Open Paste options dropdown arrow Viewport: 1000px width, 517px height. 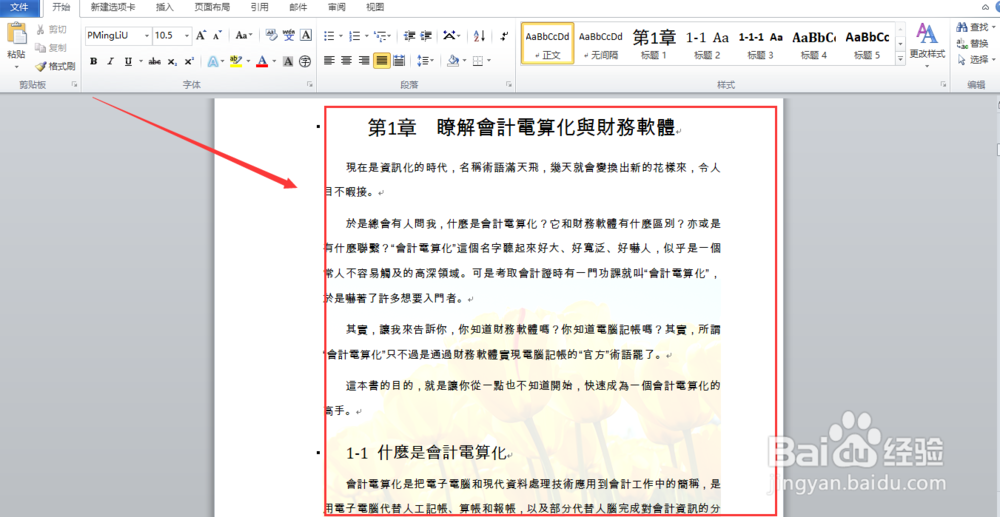pos(17,66)
